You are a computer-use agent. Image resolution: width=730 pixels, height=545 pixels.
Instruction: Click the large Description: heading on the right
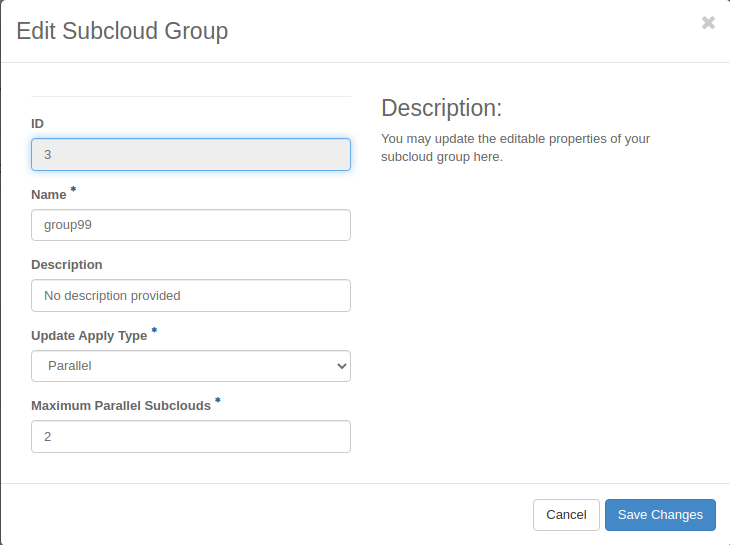click(441, 108)
